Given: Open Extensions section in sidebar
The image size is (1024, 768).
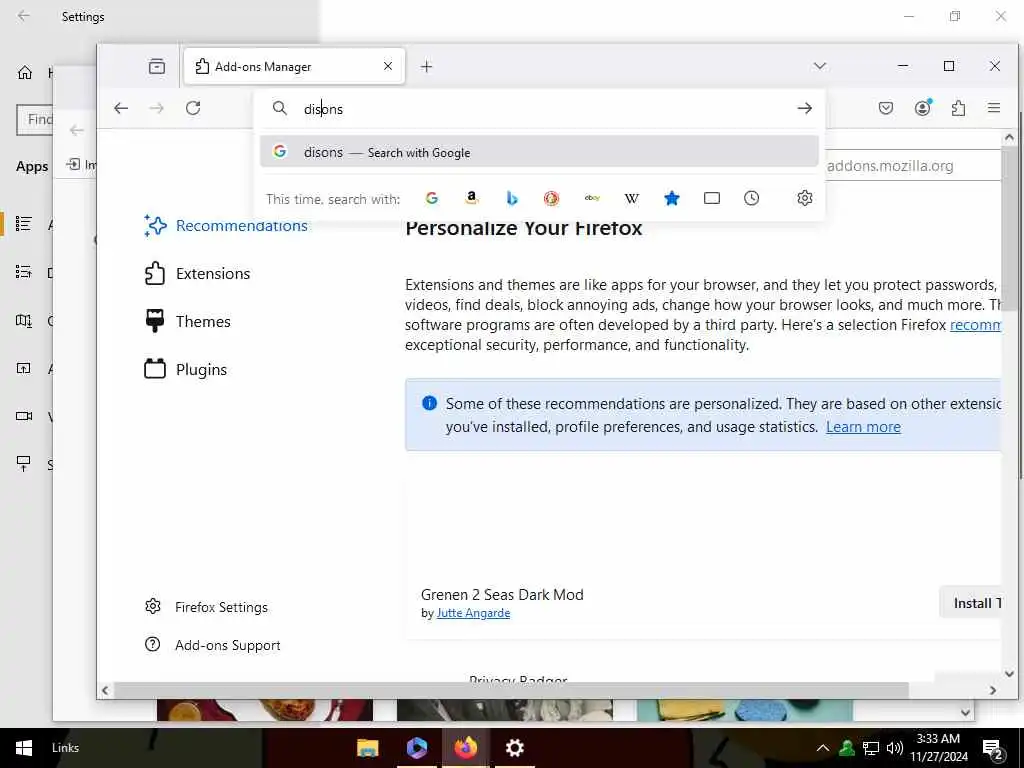Looking at the screenshot, I should pyautogui.click(x=197, y=273).
